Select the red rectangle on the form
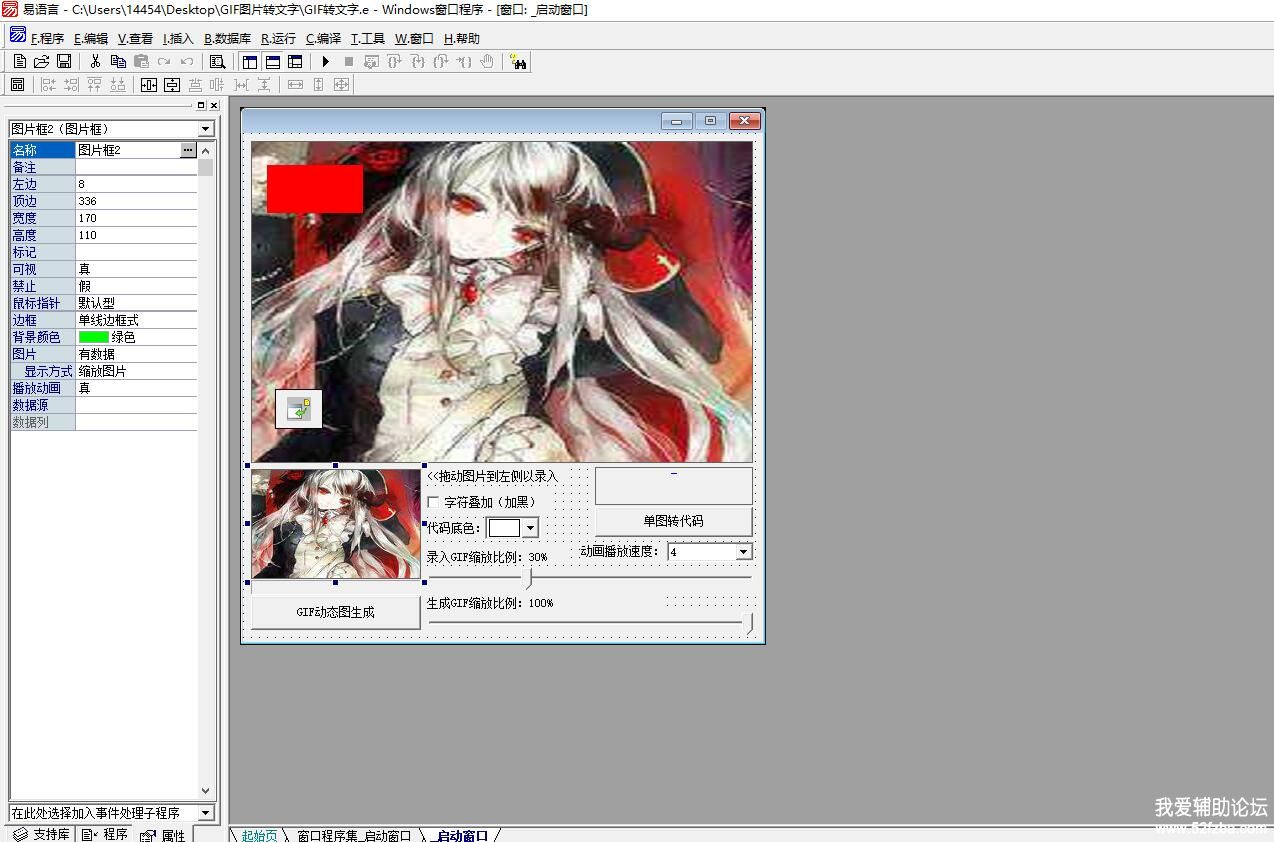The width and height of the screenshot is (1274, 842). coord(314,188)
